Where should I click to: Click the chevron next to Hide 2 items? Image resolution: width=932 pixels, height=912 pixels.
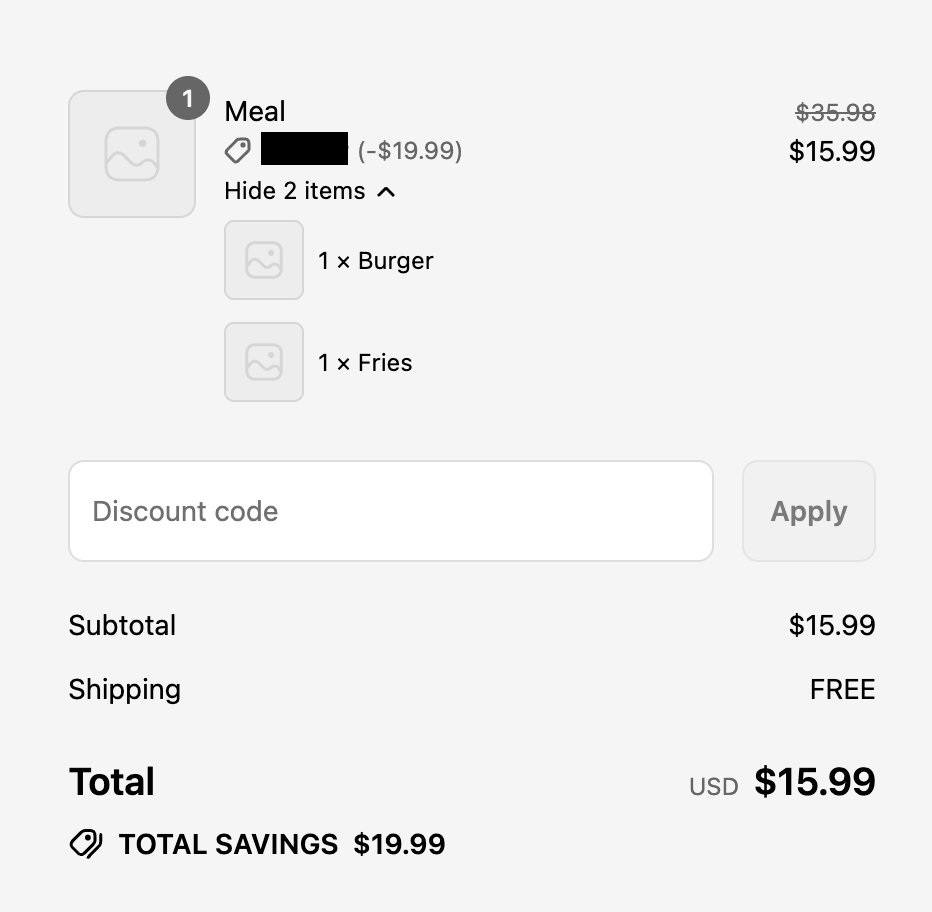(387, 191)
